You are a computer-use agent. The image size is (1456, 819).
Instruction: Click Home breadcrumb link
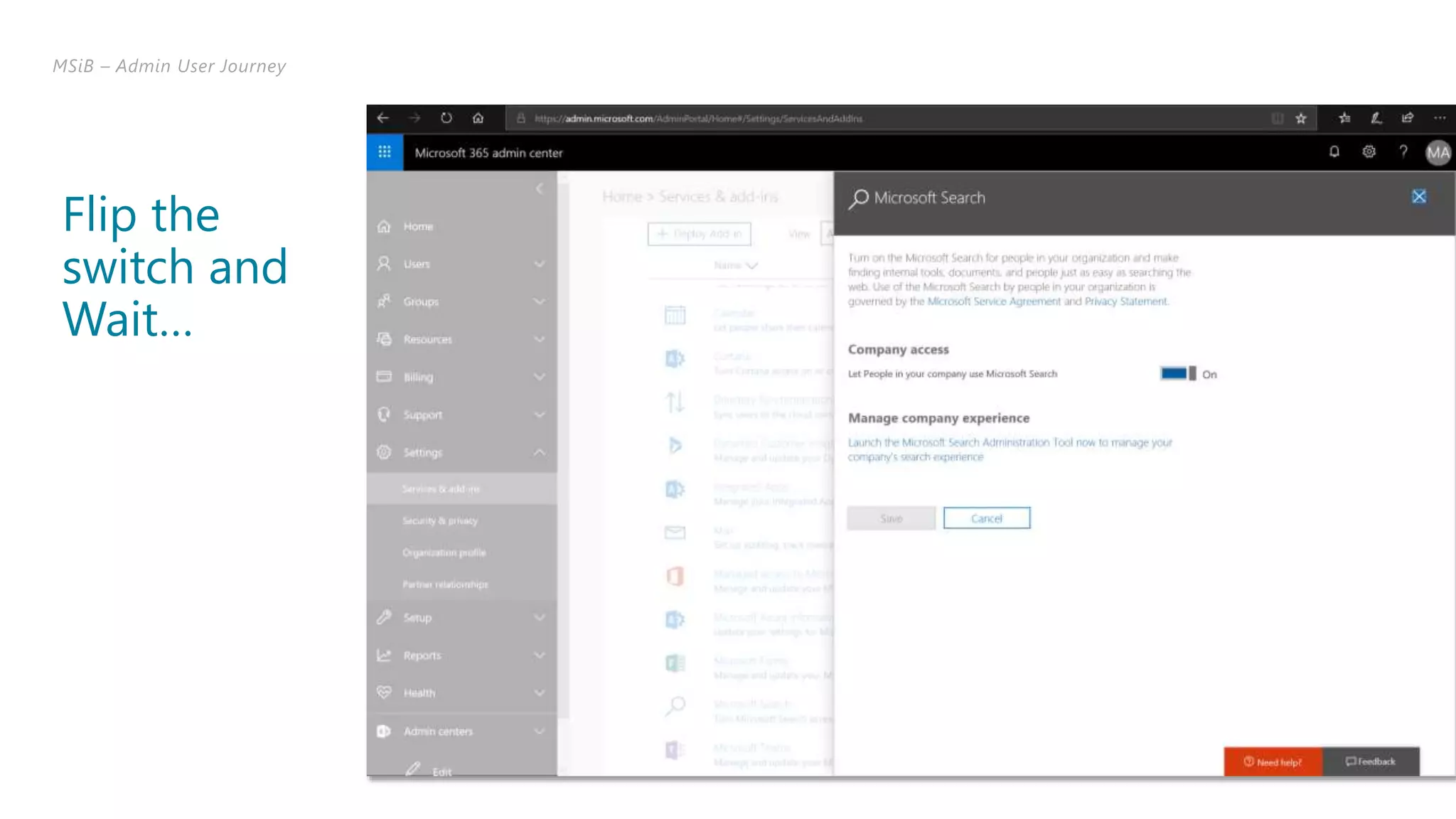[622, 196]
